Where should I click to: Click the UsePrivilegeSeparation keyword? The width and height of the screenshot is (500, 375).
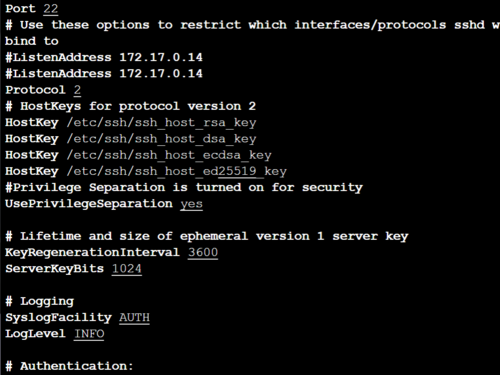point(89,204)
